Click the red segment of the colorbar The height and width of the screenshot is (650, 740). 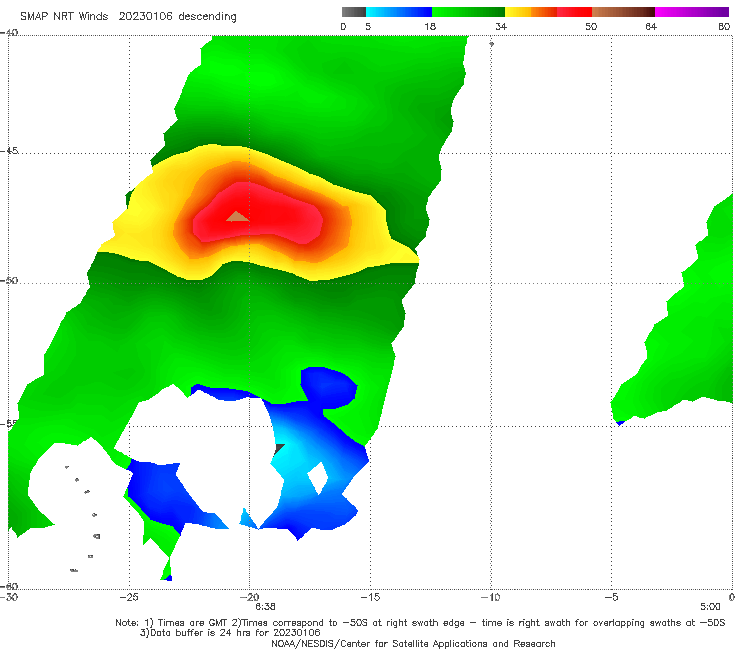point(574,12)
